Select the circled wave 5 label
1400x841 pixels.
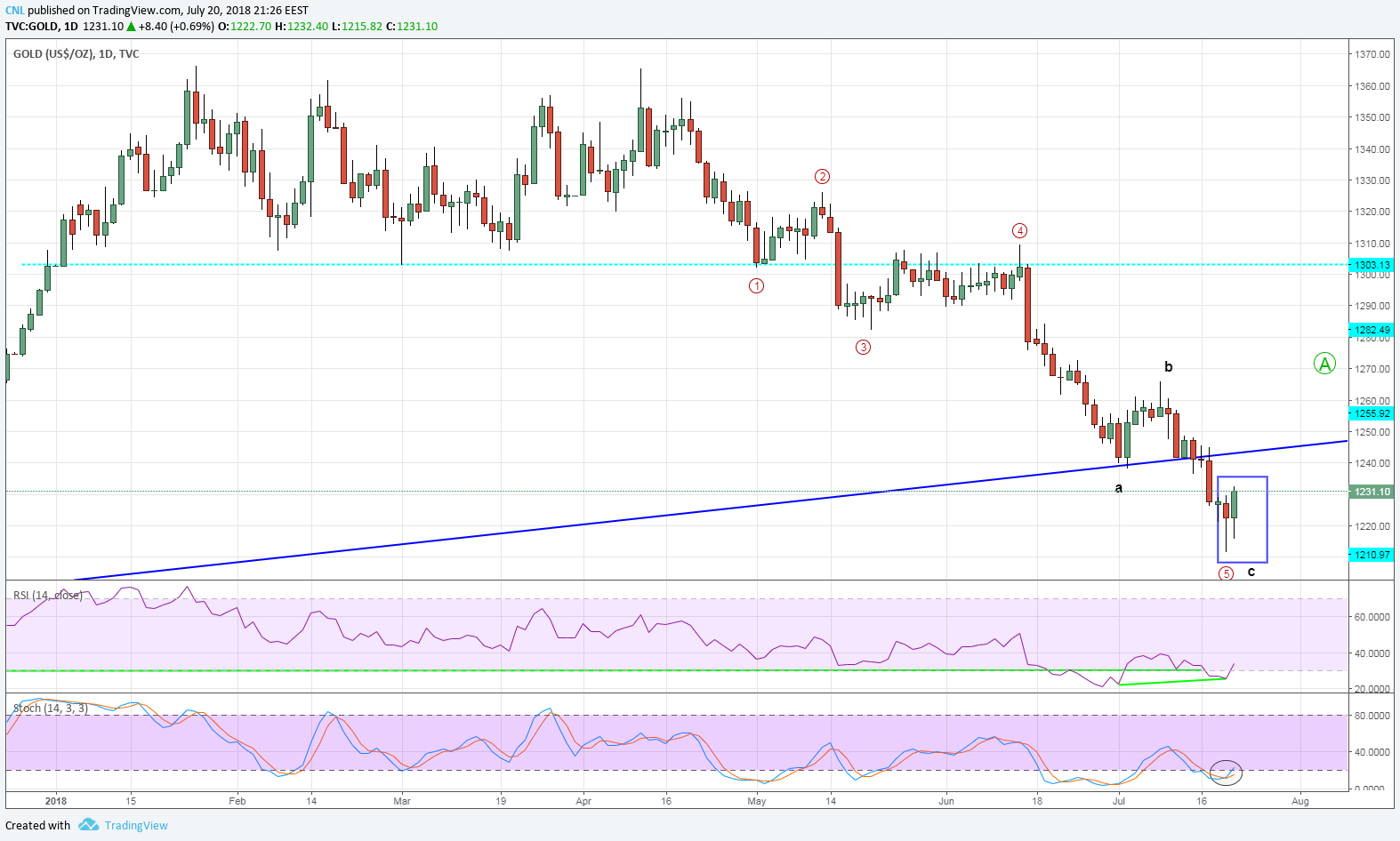[1226, 573]
